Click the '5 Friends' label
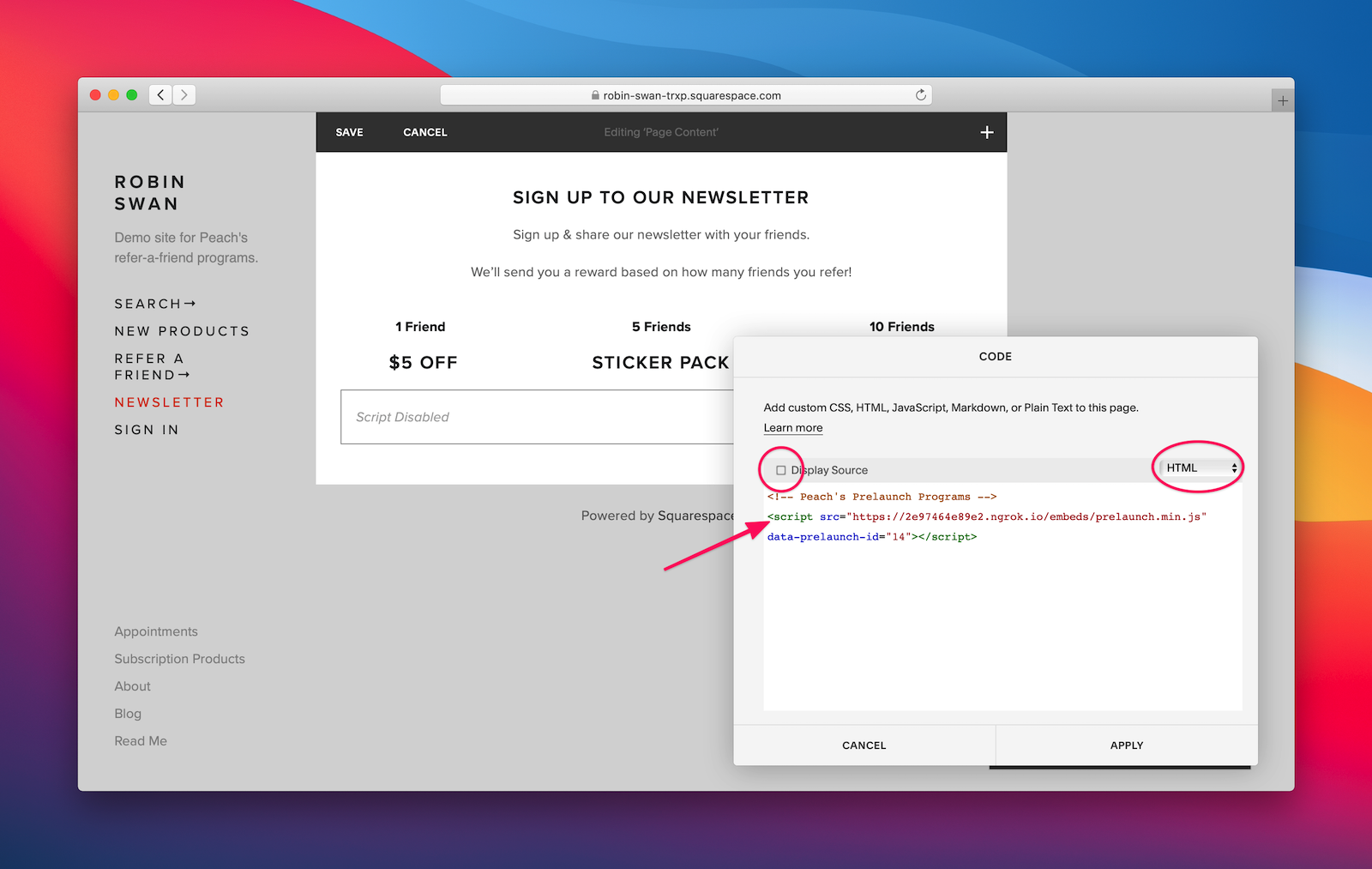Viewport: 1372px width, 869px height. click(661, 327)
